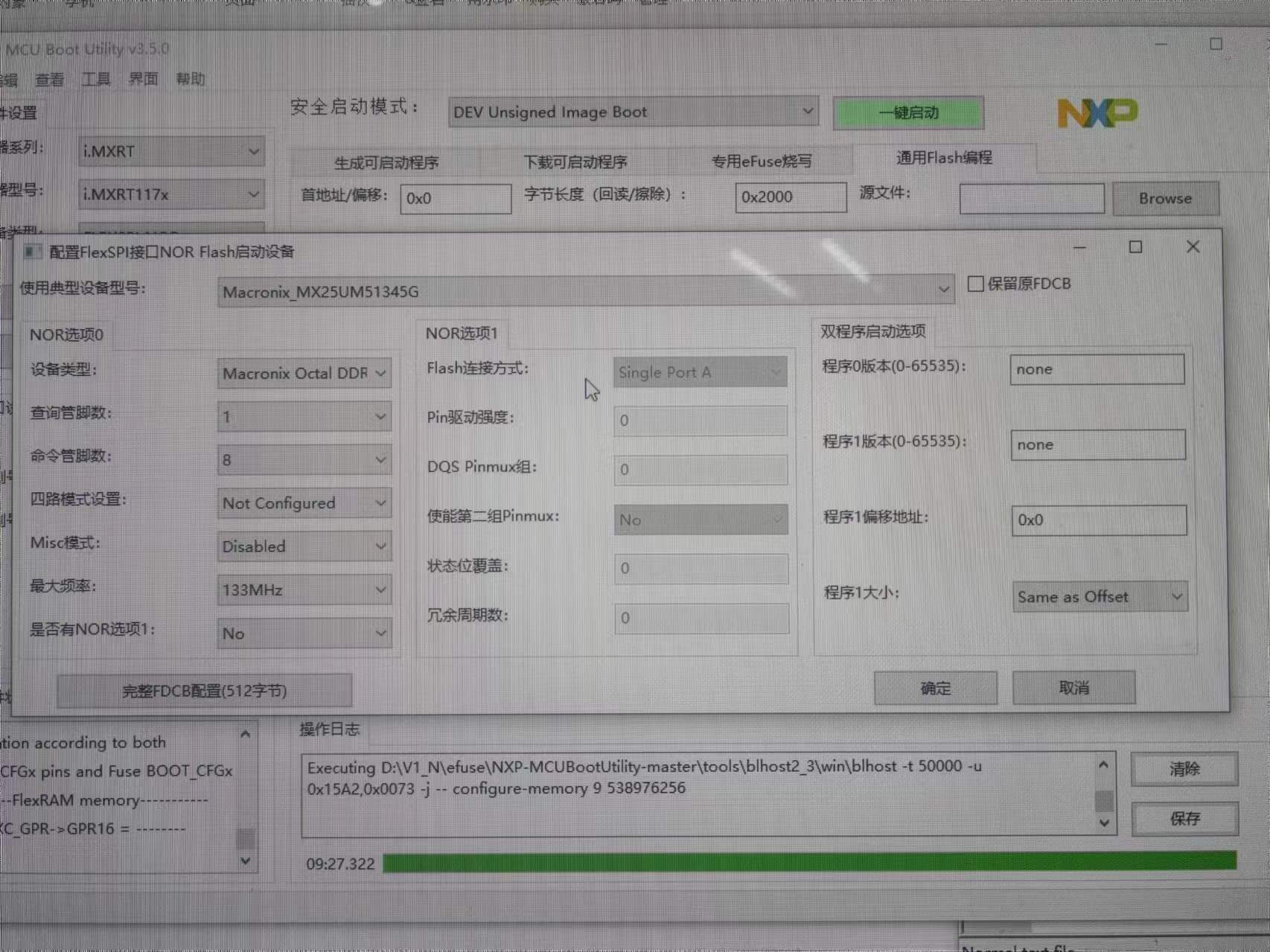Open the 程序1大小 dropdown showing Same as Offset
1270x952 pixels.
point(1177,596)
